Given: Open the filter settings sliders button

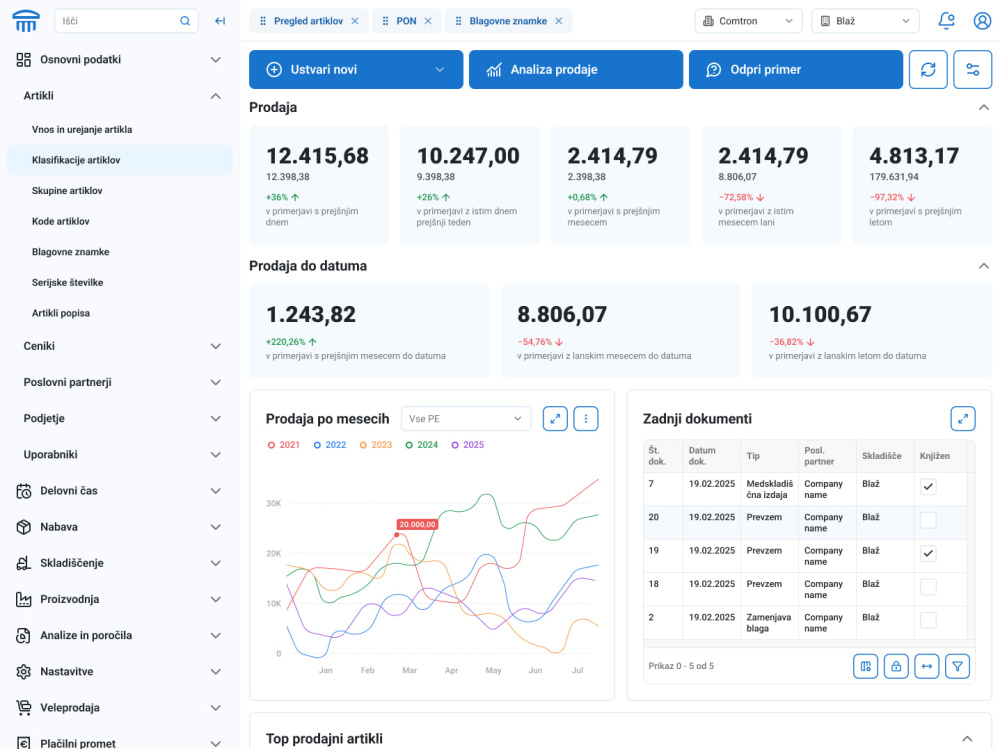Looking at the screenshot, I should 973,70.
